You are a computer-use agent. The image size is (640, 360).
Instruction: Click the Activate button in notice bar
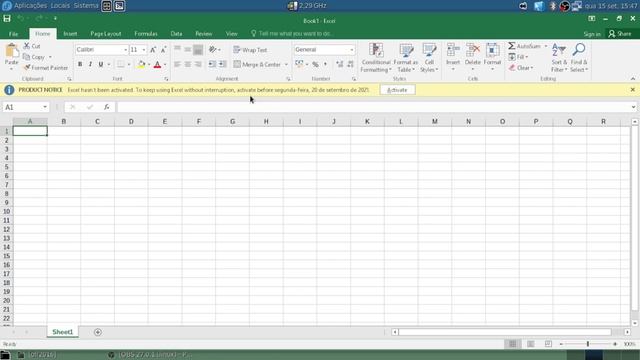397,90
